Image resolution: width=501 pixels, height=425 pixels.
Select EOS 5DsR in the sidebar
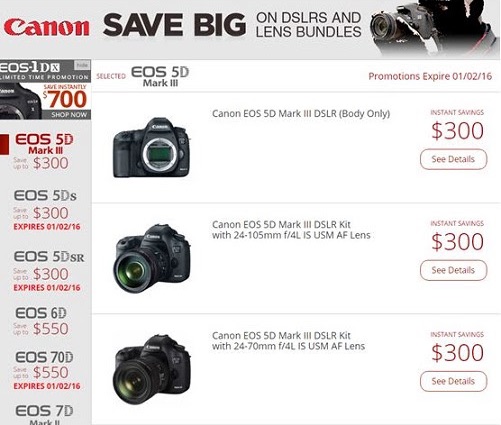pos(48,271)
